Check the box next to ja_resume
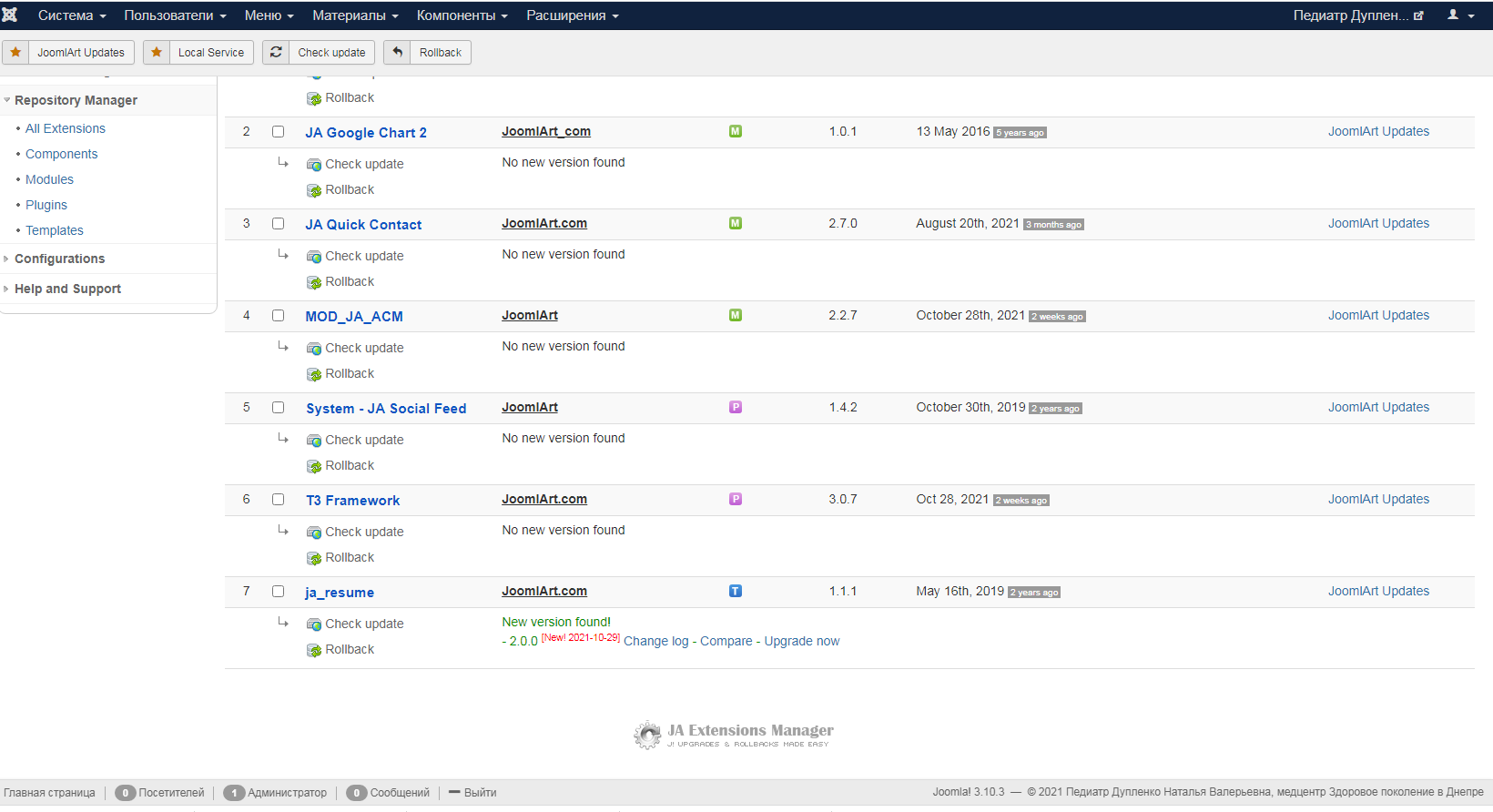1493x812 pixels. pyautogui.click(x=279, y=592)
